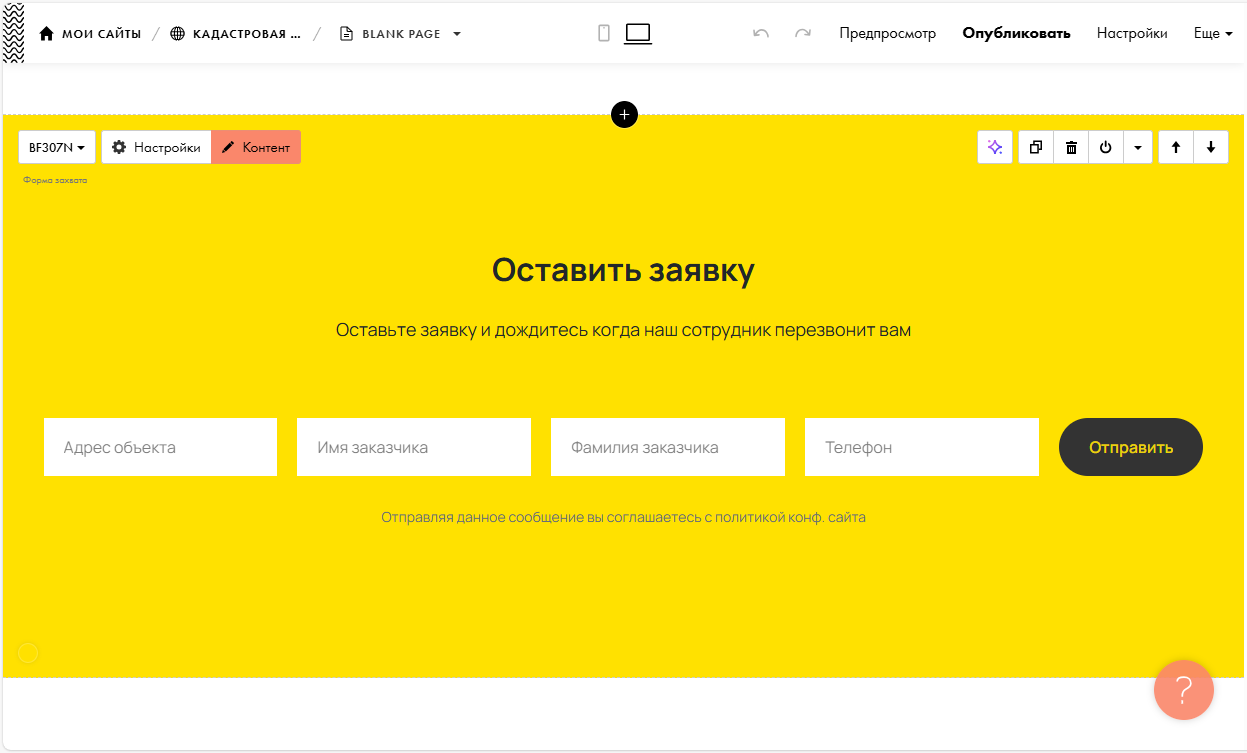Image resolution: width=1247 pixels, height=753 pixels.
Task: Toggle block visibility with power icon
Action: click(1106, 147)
